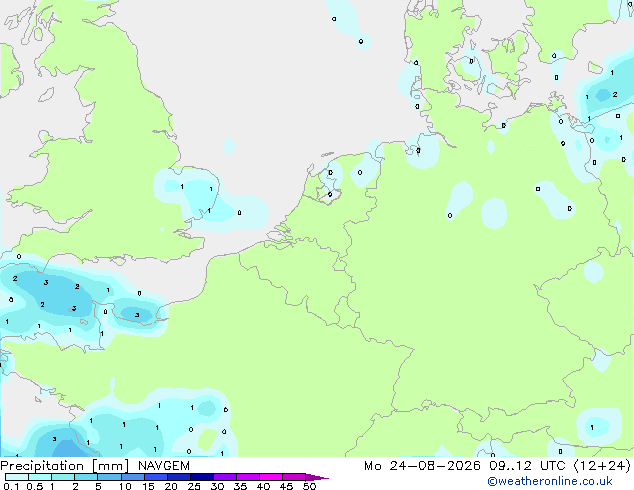Click the 15–20 mm legend color swatch
Image resolution: width=634 pixels, height=490 pixels.
155,477
